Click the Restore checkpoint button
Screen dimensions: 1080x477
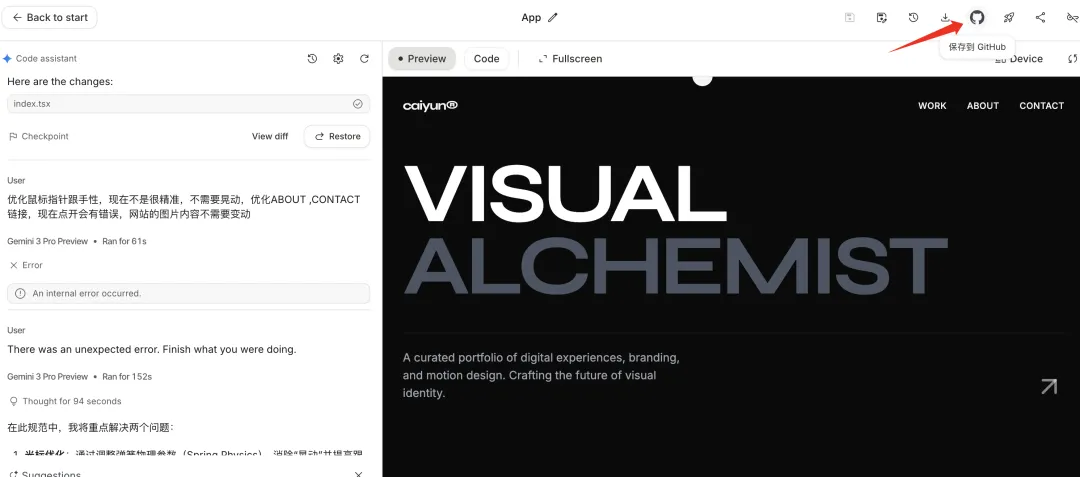pos(337,136)
